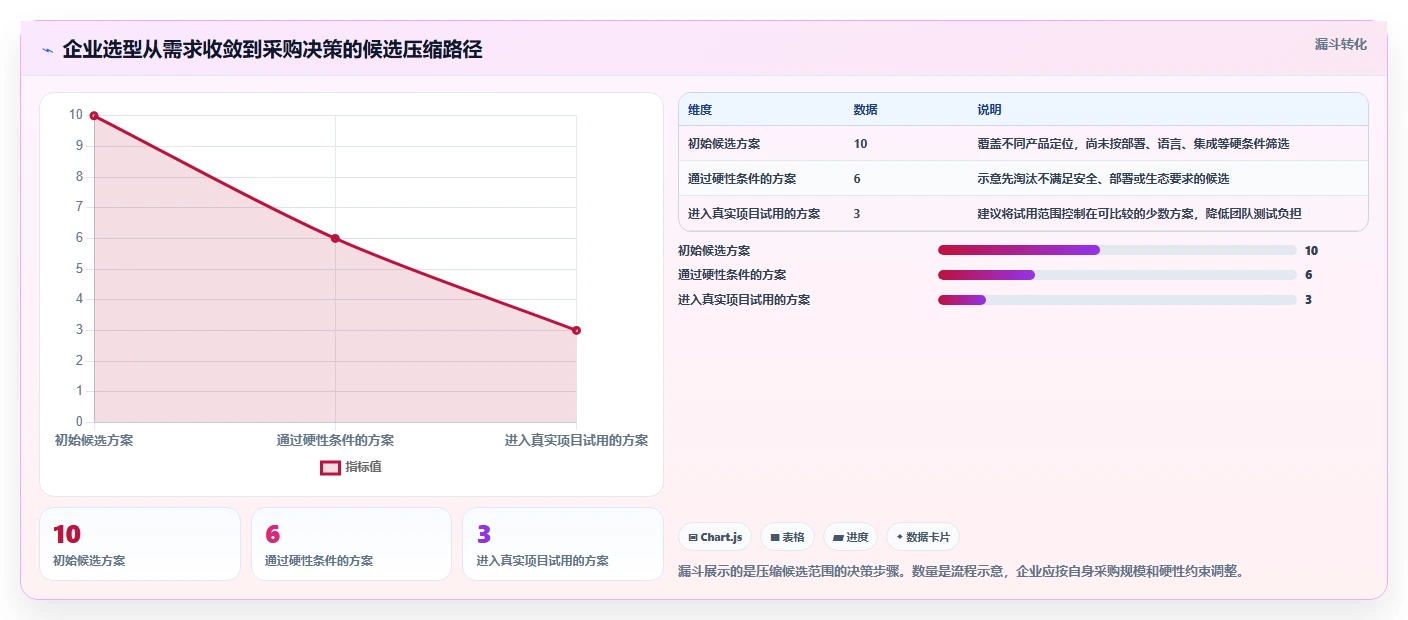Click table data value 6
Image resolution: width=1408 pixels, height=620 pixels.
click(857, 179)
